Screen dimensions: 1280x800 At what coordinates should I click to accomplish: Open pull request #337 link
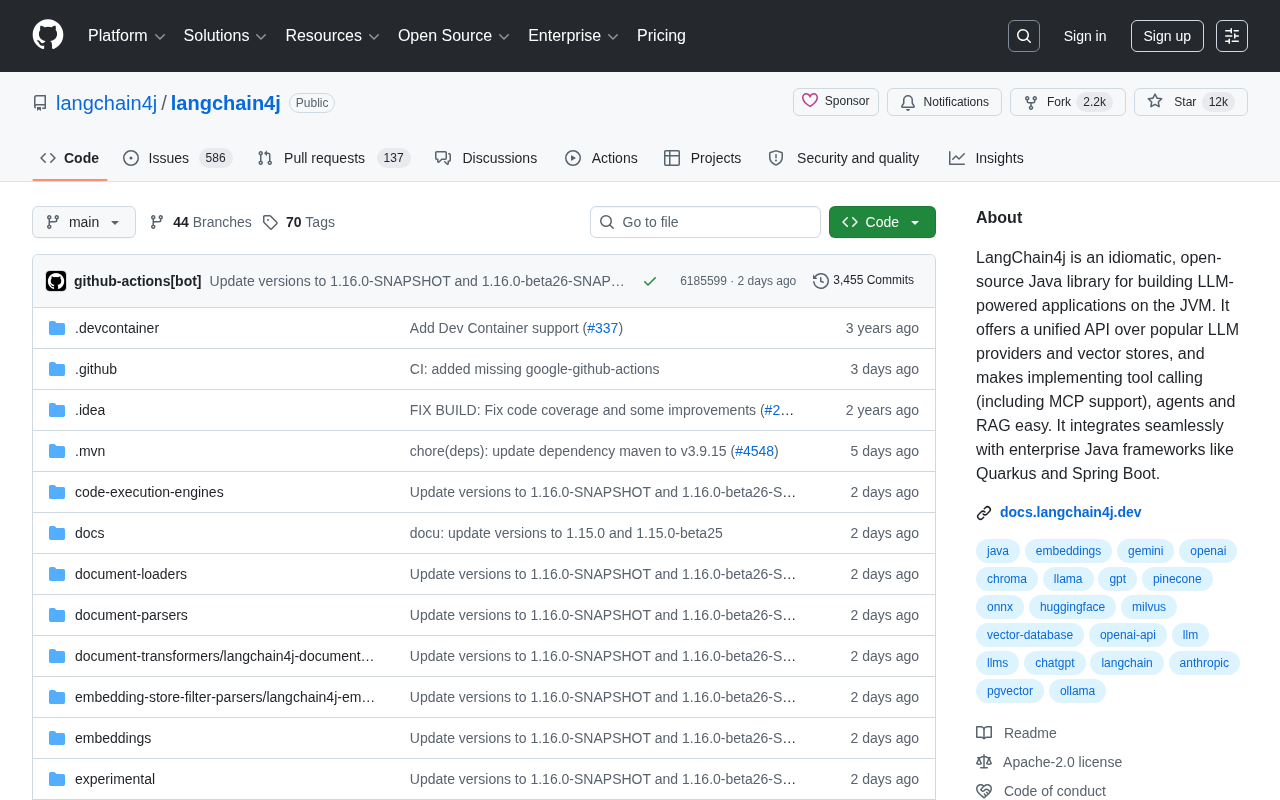click(x=603, y=328)
